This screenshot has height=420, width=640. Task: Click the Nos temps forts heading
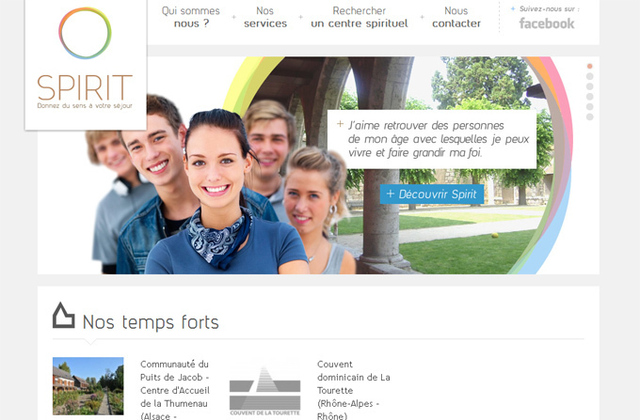tap(151, 322)
